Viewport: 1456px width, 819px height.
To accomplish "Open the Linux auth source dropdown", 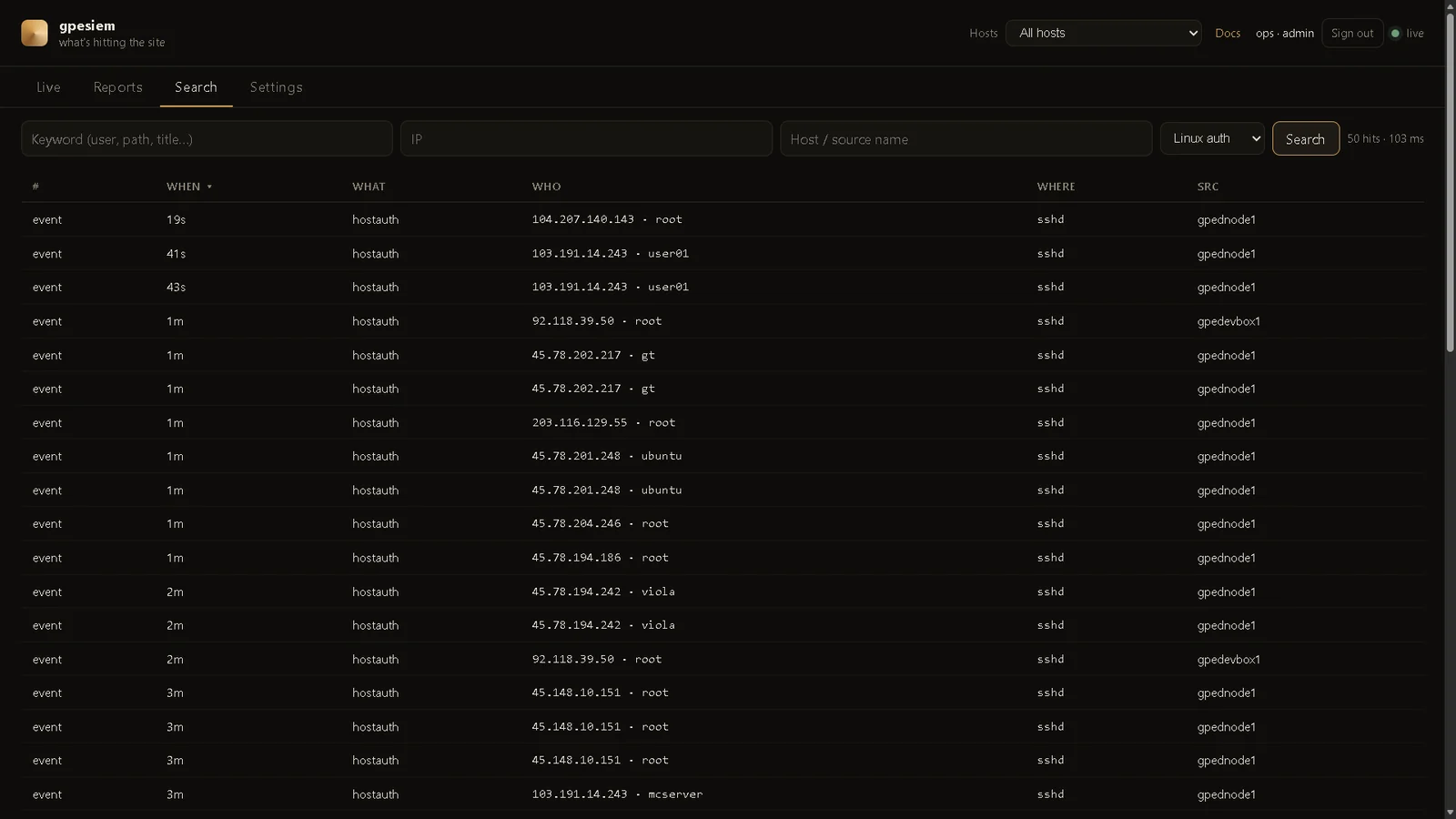I will pos(1212,138).
